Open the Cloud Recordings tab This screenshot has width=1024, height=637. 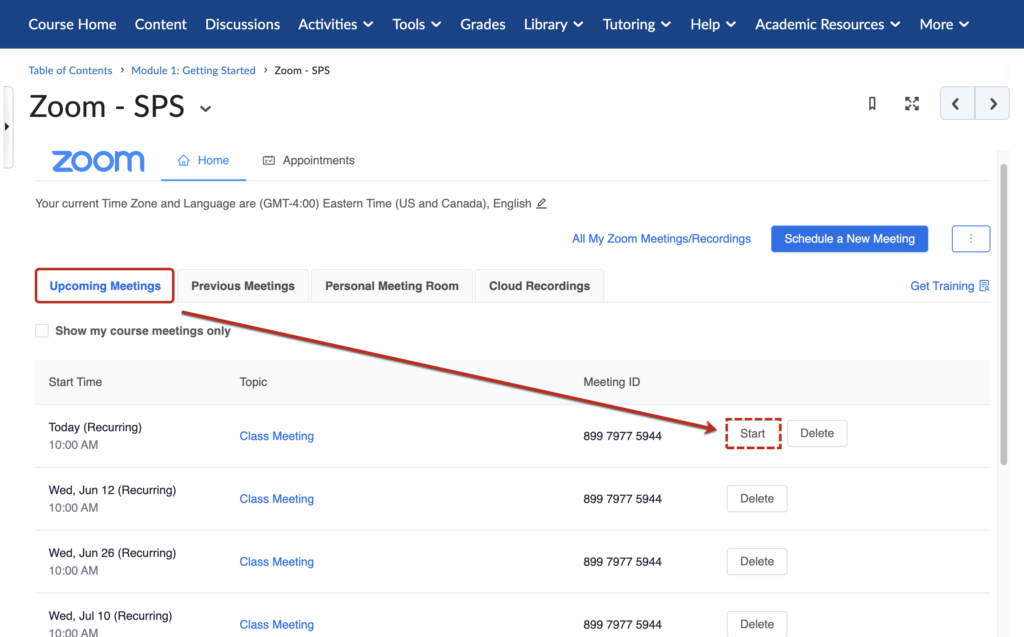pos(538,285)
